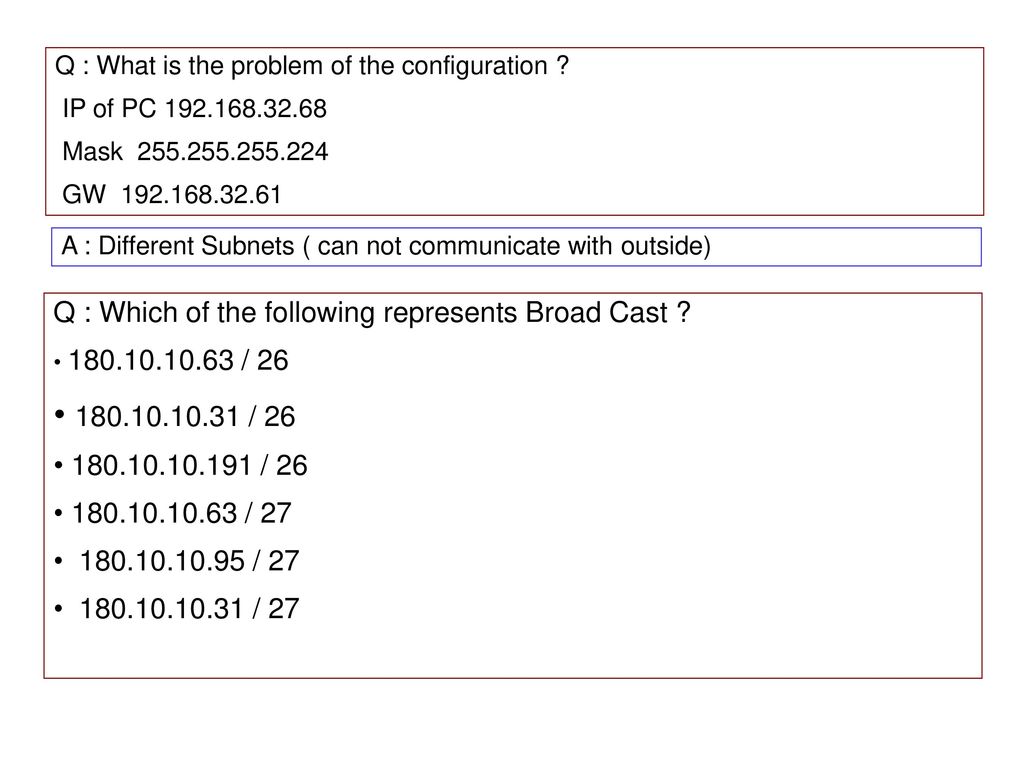Click small bullet before 180.10.10.63 / 26
The width and height of the screenshot is (1024, 768).
[x=57, y=362]
